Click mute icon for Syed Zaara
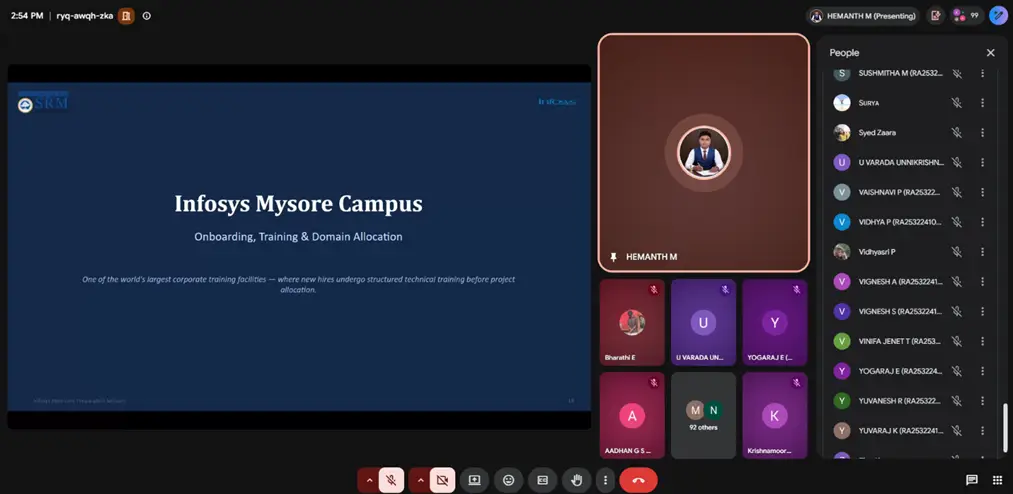Viewport: 1013px width, 494px height. [957, 132]
